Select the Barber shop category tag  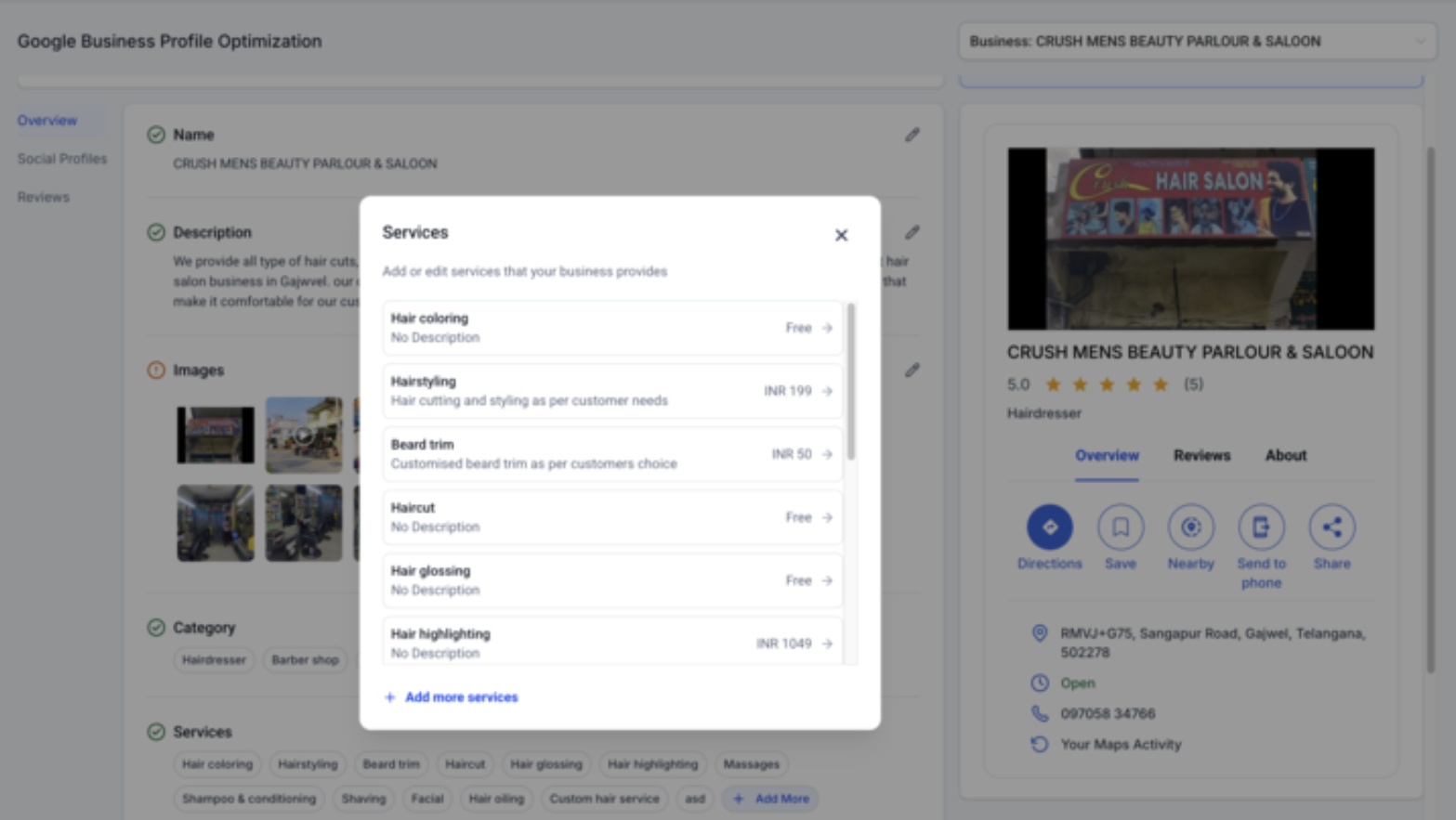(305, 660)
